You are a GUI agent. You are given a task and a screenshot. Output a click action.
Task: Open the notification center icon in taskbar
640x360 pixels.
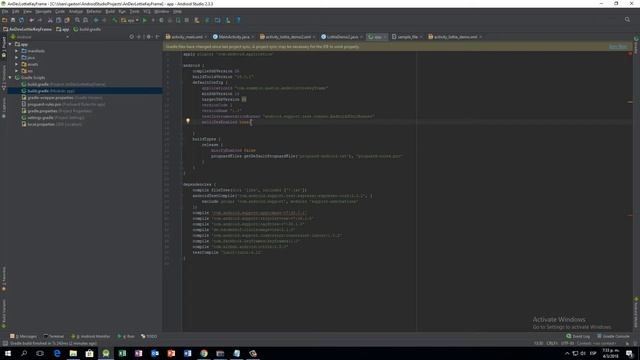pyautogui.click(x=629, y=353)
